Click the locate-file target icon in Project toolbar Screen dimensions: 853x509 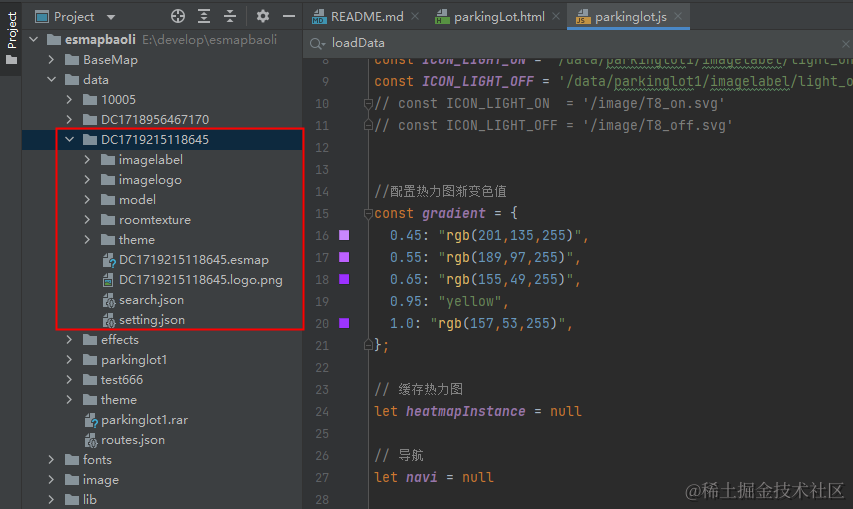(178, 16)
